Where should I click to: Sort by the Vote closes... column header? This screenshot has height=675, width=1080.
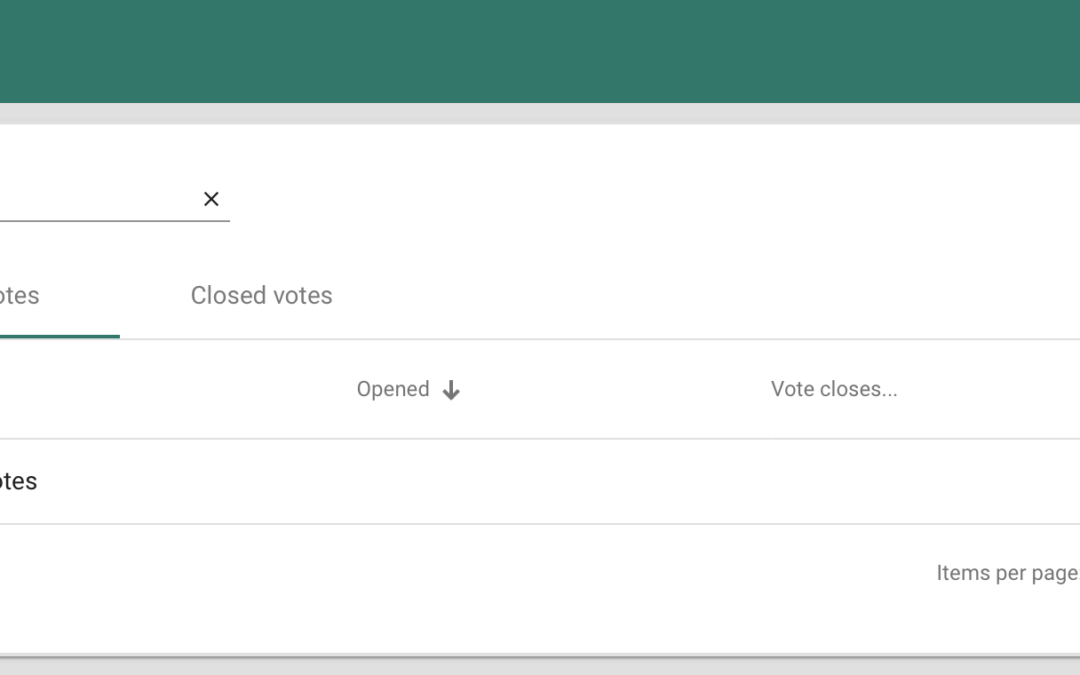click(x=833, y=389)
